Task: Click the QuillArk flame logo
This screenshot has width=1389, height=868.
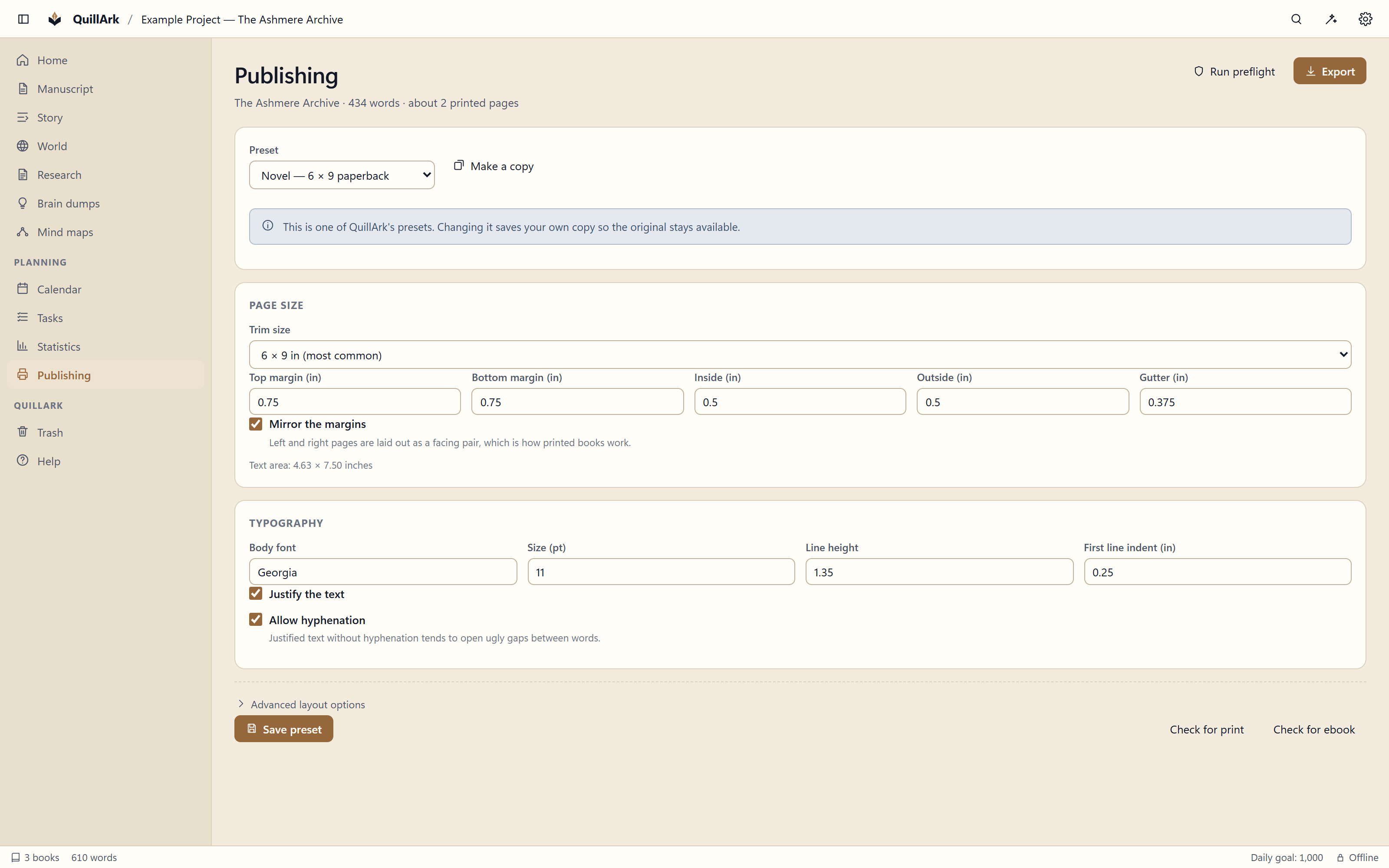Action: pyautogui.click(x=55, y=19)
